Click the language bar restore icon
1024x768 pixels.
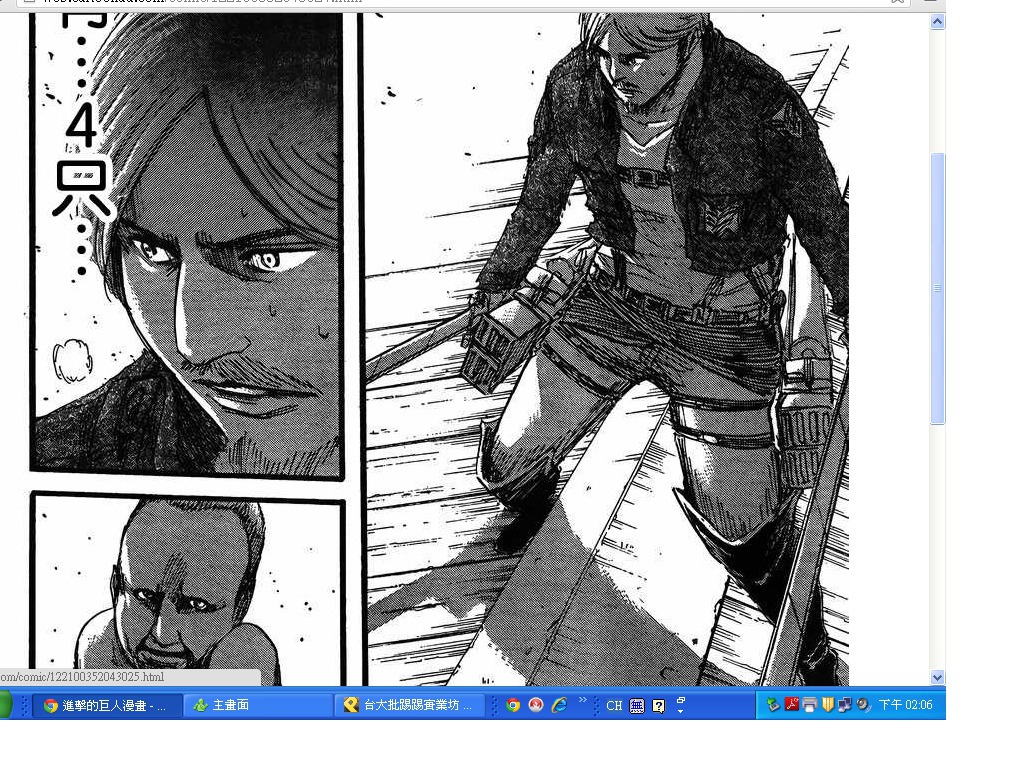(680, 700)
